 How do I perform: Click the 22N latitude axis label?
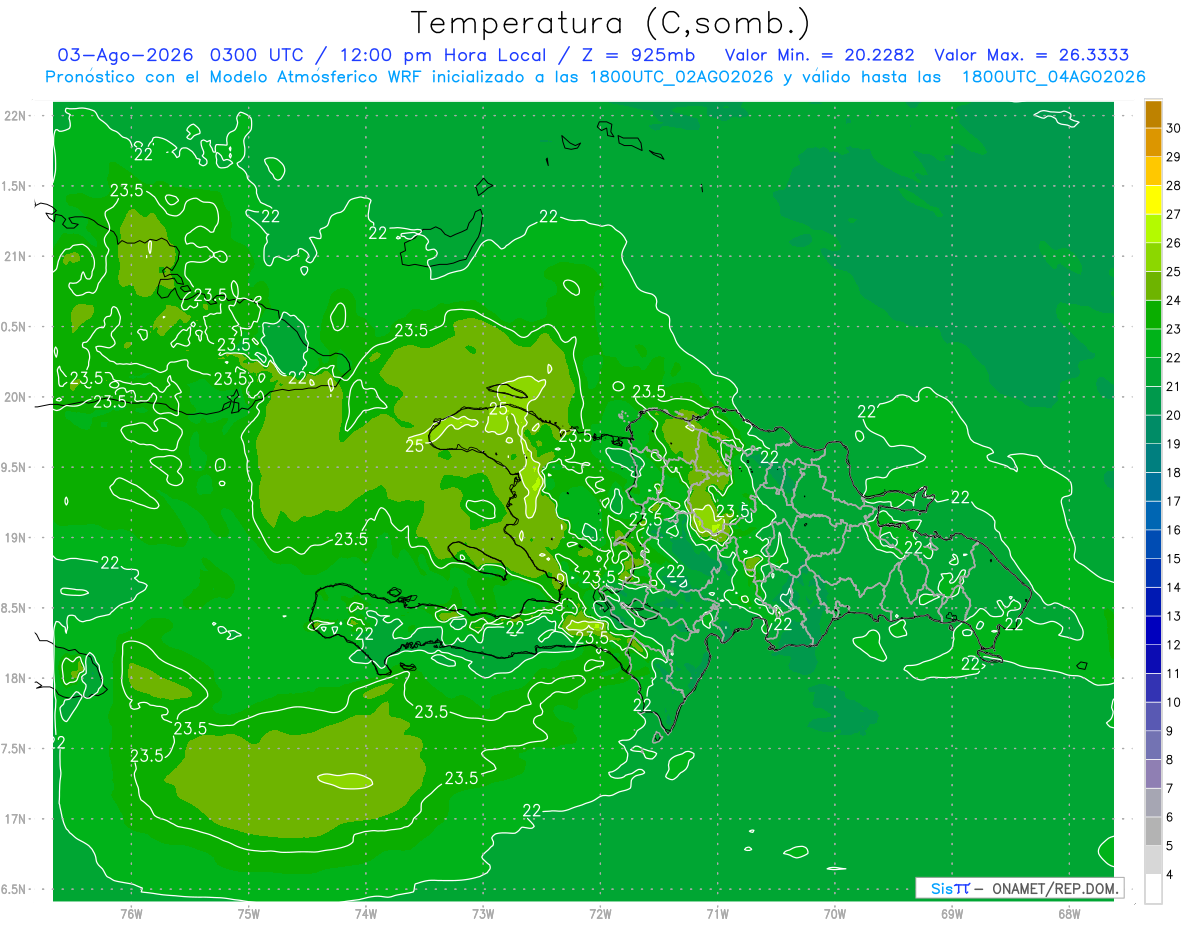pyautogui.click(x=16, y=116)
